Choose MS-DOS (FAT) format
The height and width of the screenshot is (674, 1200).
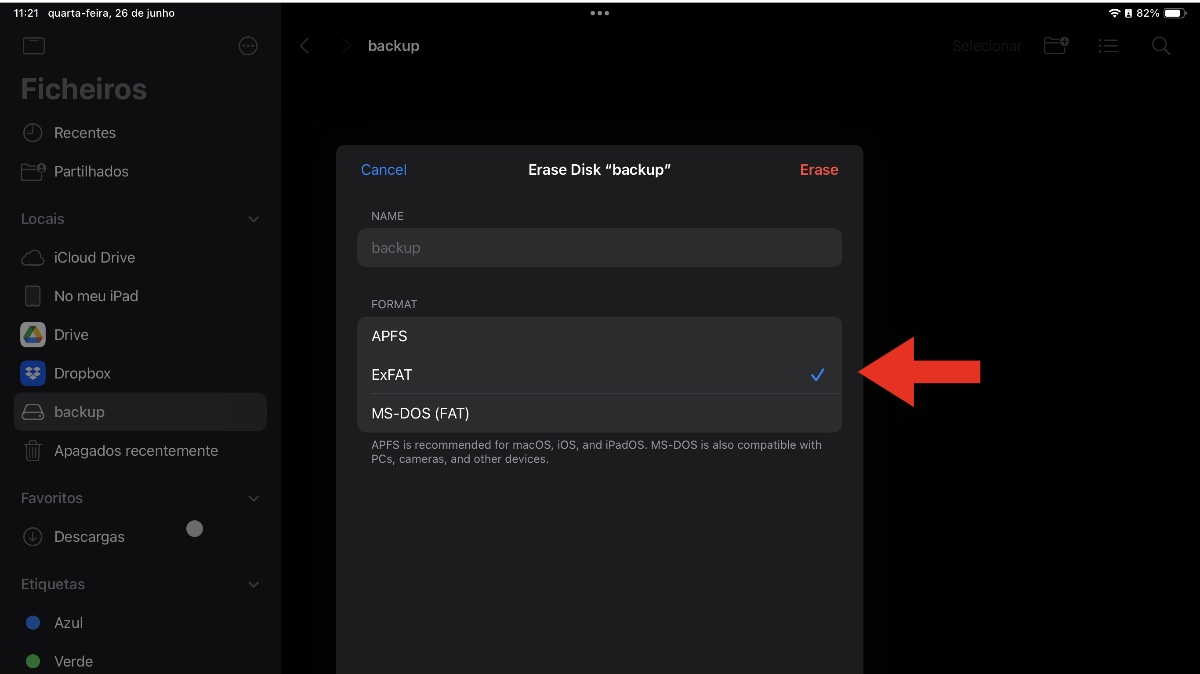(599, 413)
